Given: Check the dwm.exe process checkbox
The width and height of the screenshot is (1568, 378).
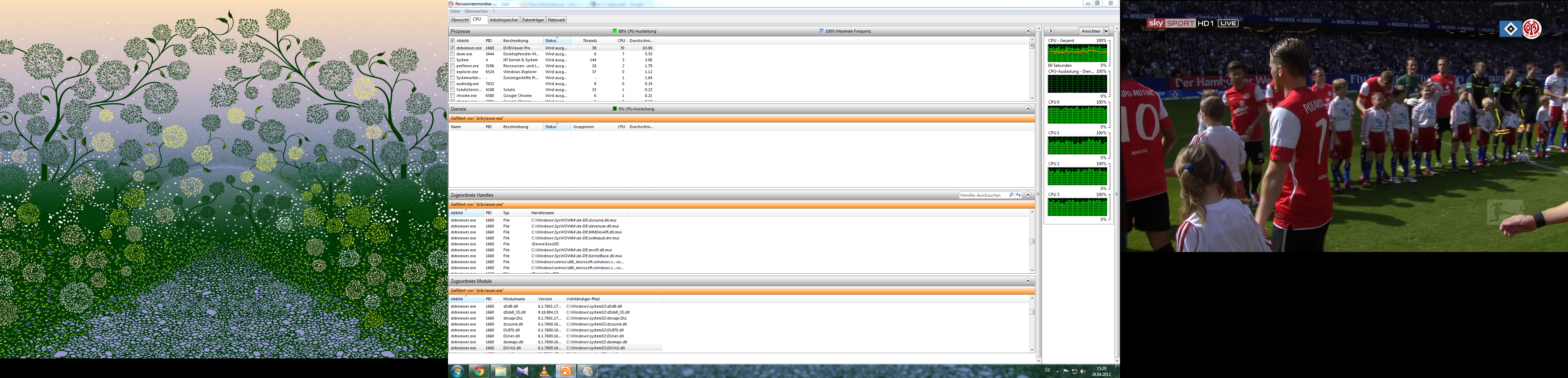Looking at the screenshot, I should click(x=452, y=54).
